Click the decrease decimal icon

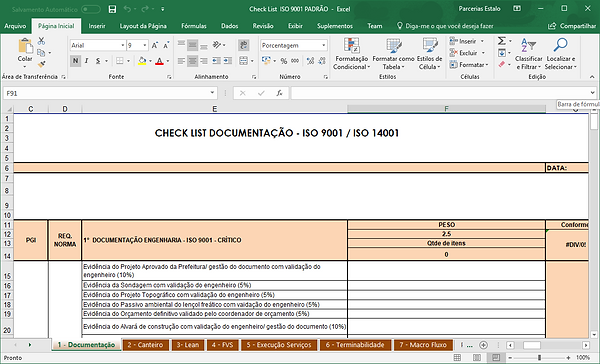[322, 61]
